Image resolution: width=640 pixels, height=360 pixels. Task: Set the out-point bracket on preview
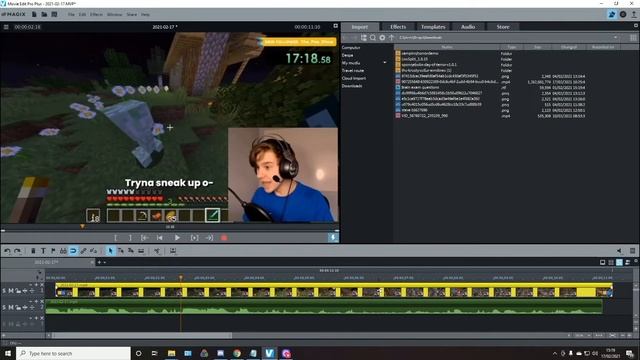pos(130,238)
